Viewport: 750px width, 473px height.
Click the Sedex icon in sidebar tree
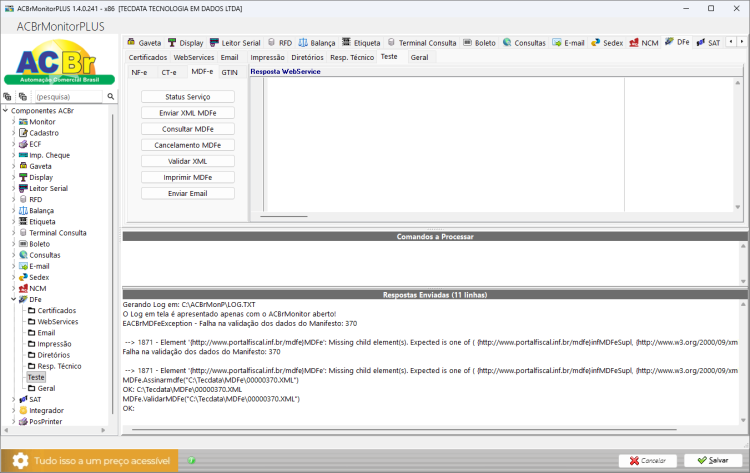point(23,277)
